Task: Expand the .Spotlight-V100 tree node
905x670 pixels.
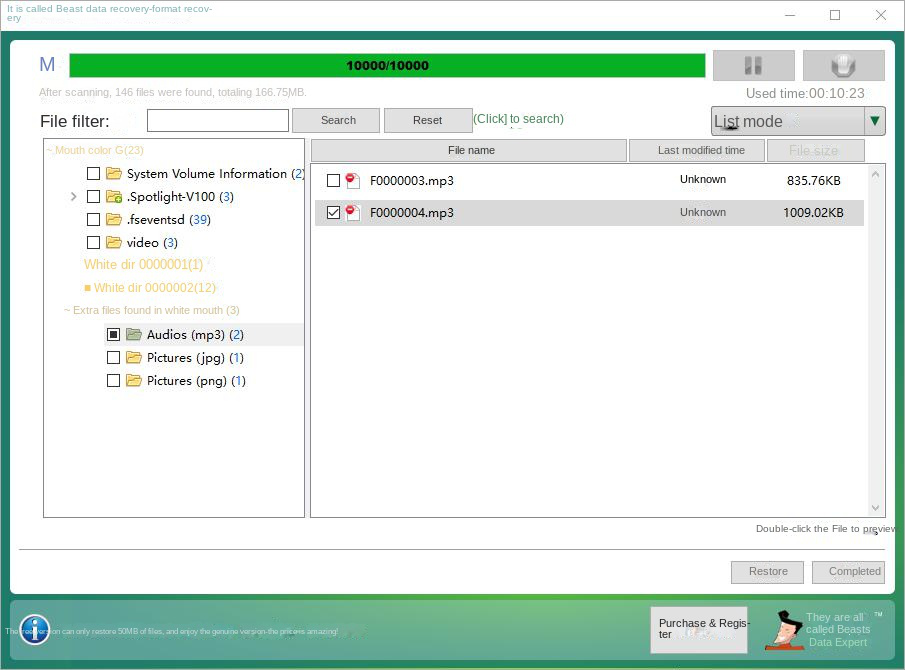Action: 72,196
